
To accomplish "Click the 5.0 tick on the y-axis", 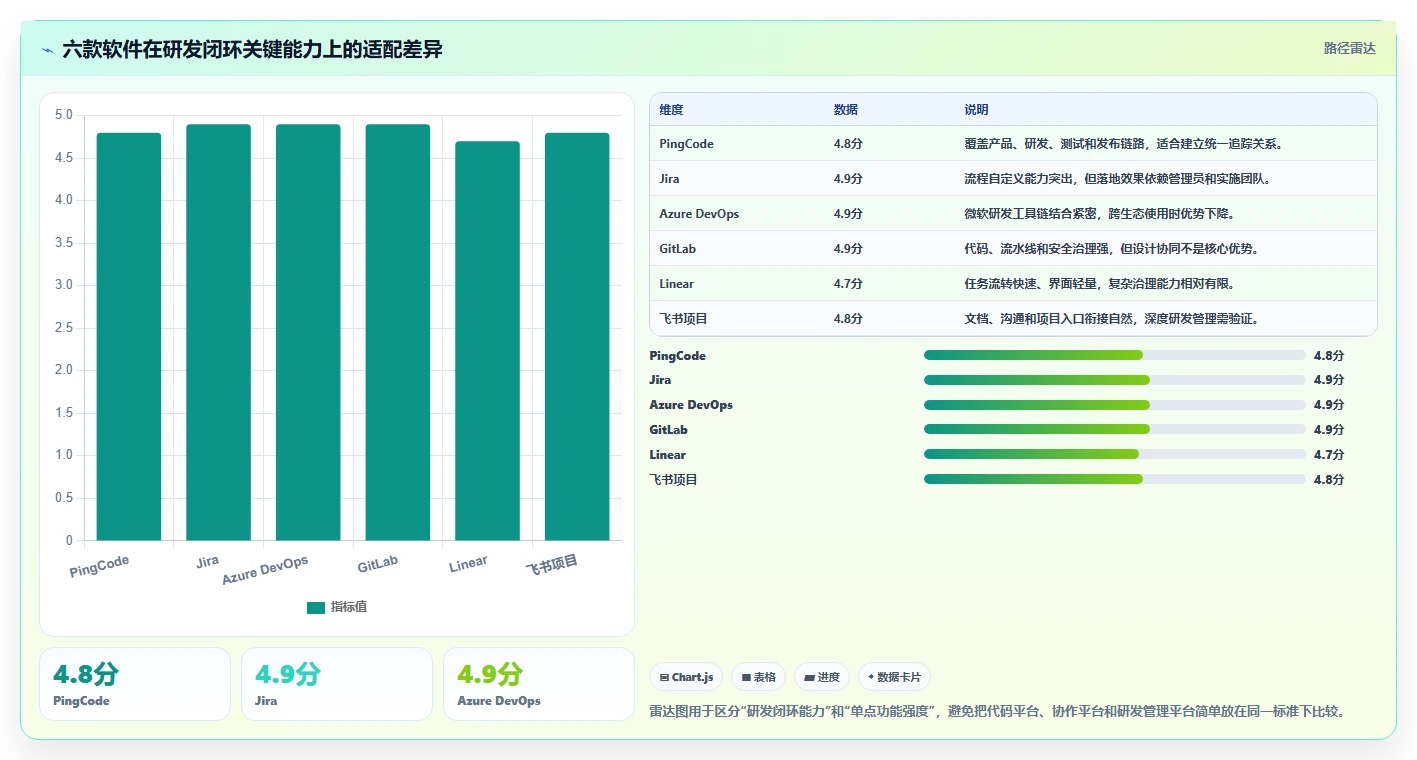I will coord(63,115).
